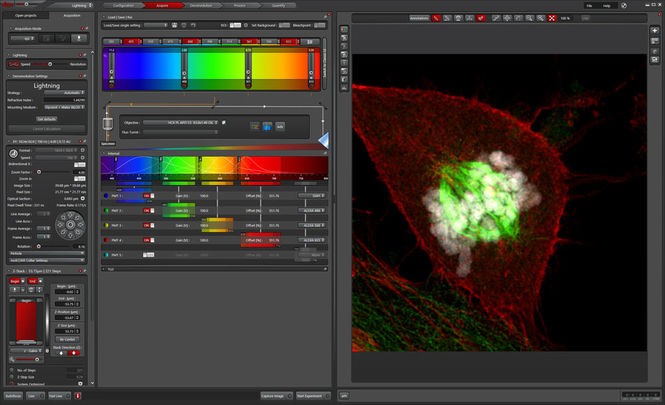Toggle the PMT 2 ON switch

149,211
